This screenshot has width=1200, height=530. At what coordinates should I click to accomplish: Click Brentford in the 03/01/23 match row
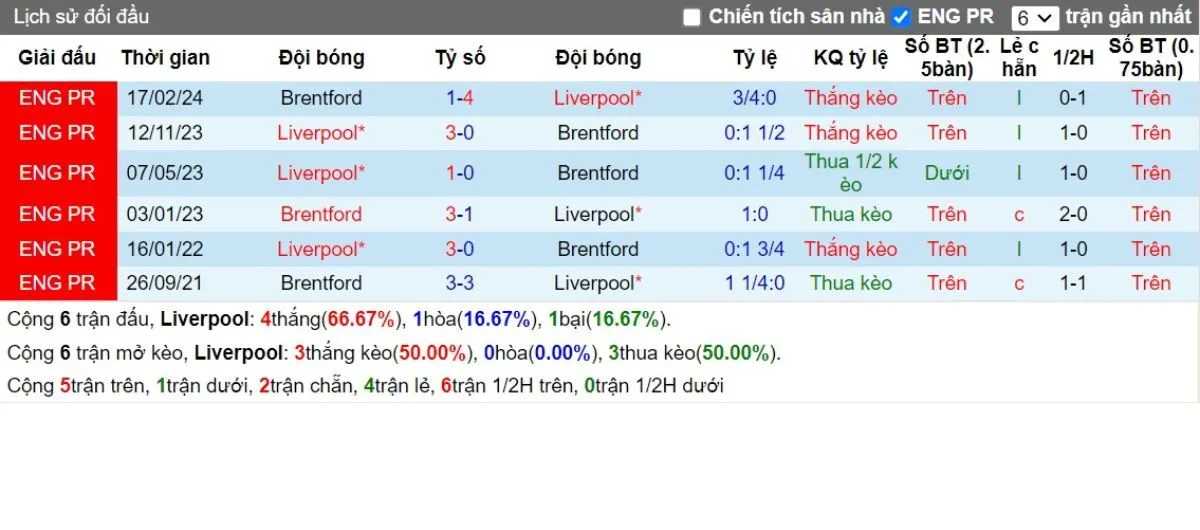click(x=321, y=214)
